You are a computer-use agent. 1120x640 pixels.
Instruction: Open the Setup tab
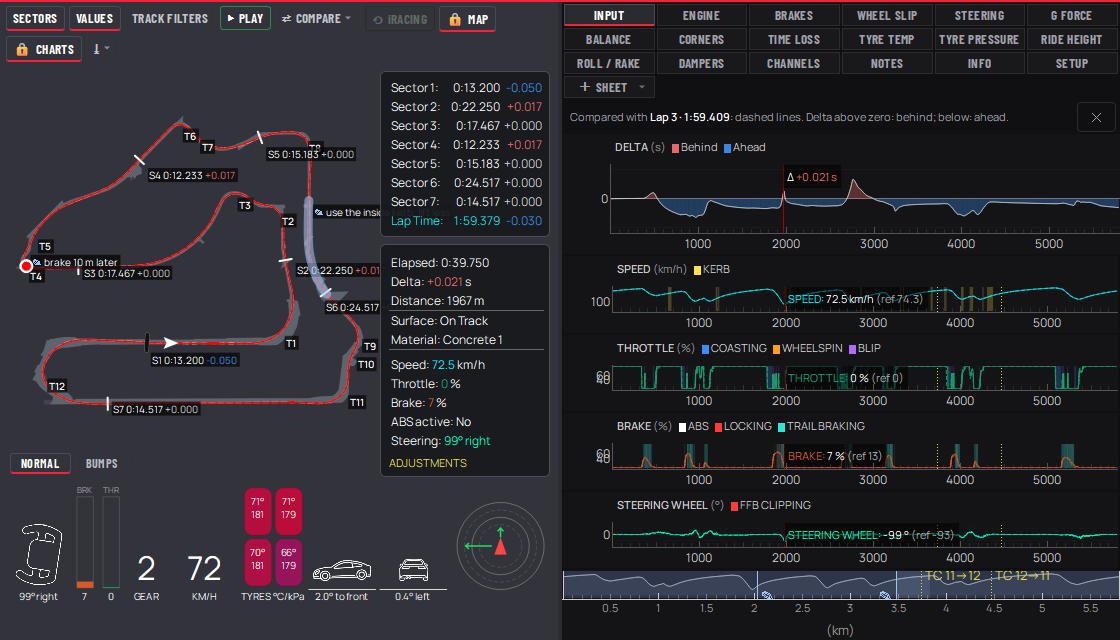pos(1071,63)
